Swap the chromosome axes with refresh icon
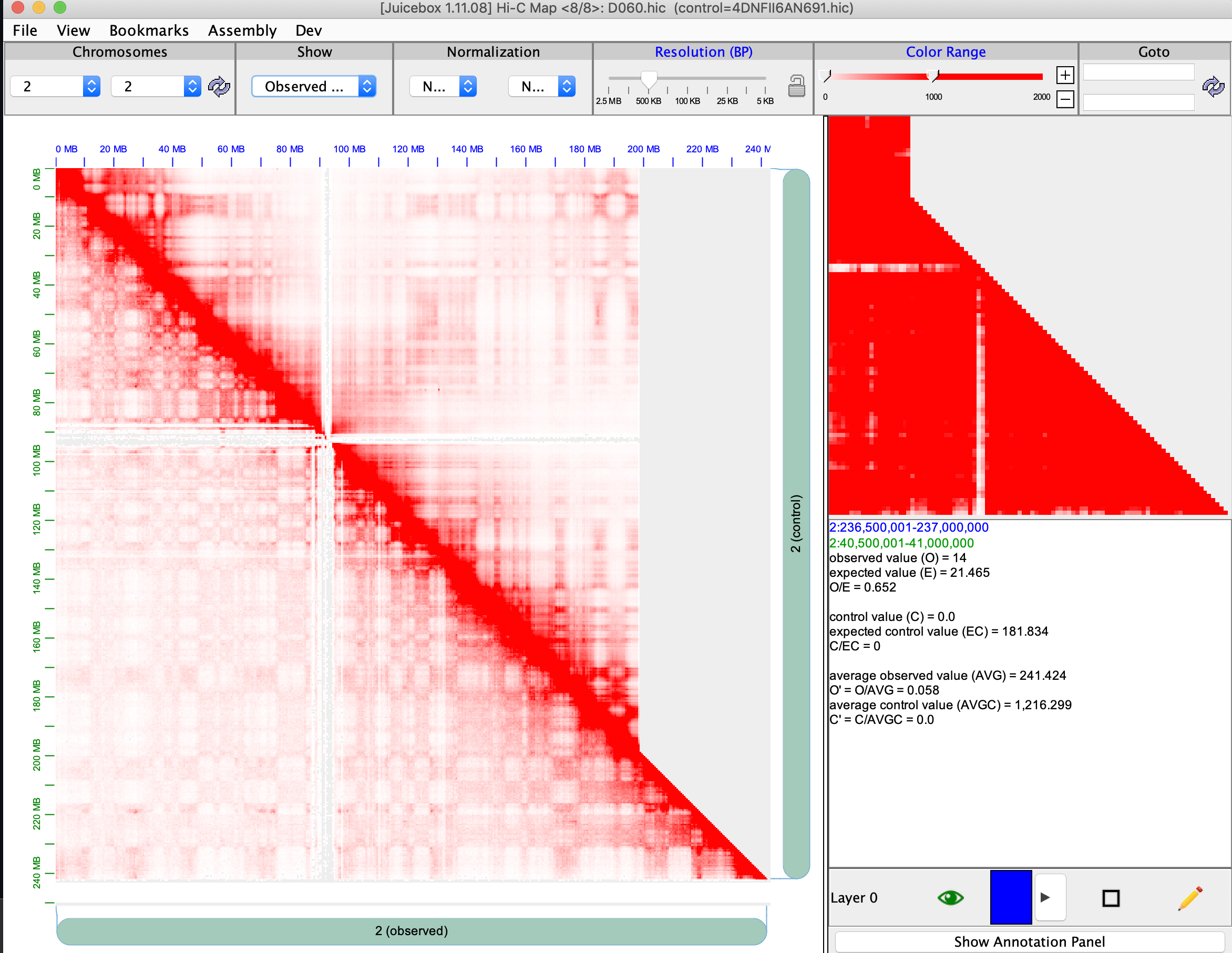 tap(219, 86)
